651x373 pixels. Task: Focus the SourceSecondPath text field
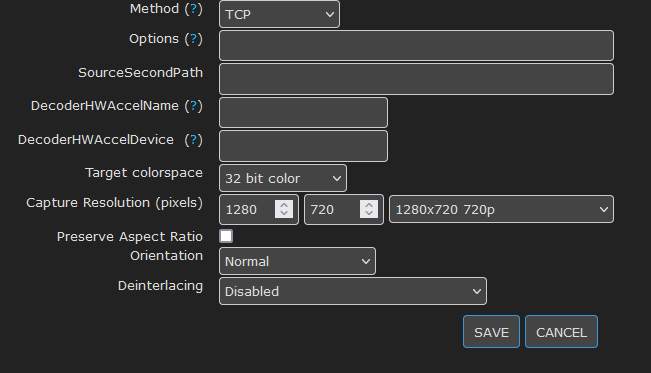point(416,79)
